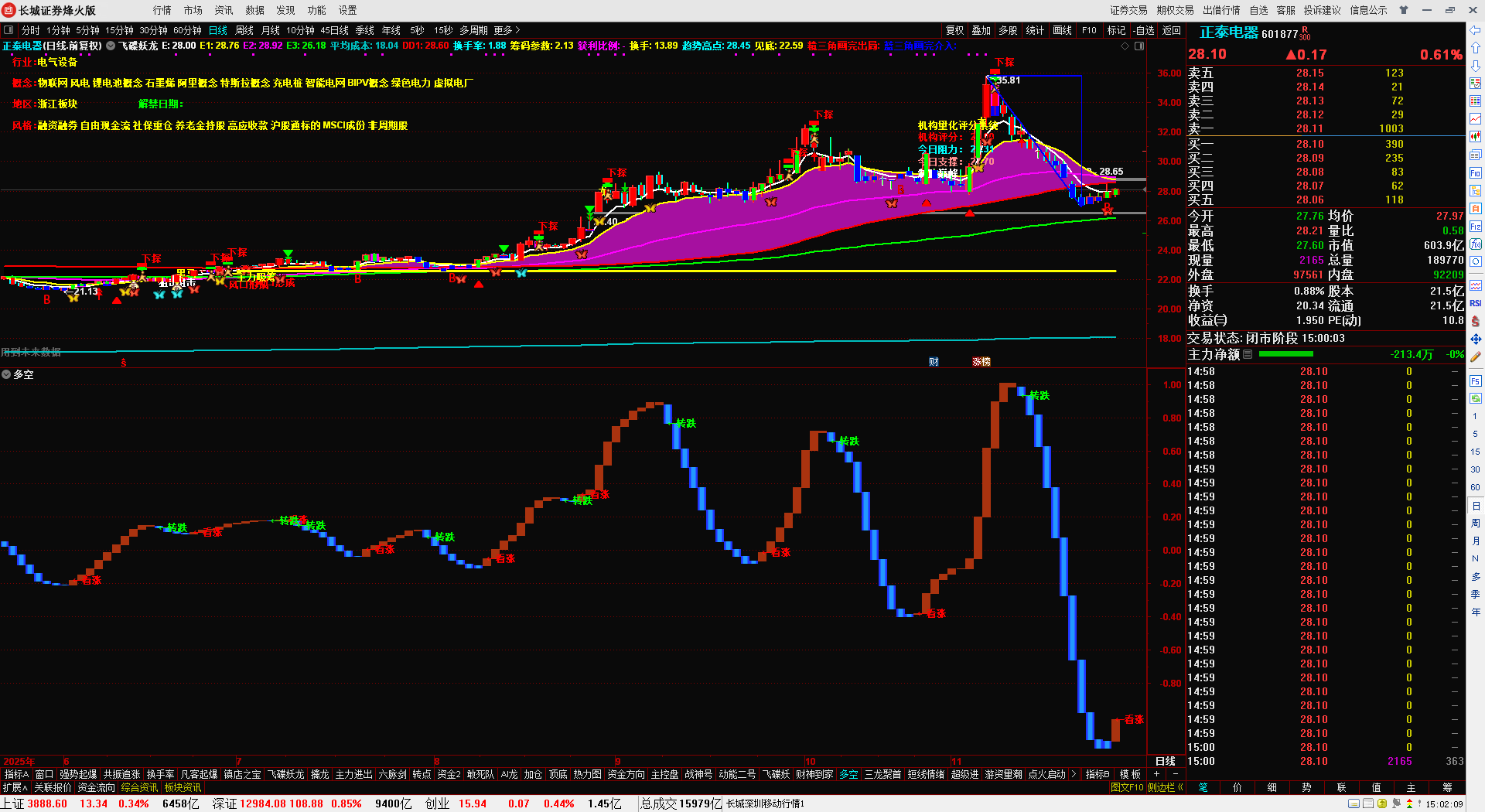This screenshot has width=1485, height=812.
Task: Expand the 更多 periods menu
Action: [507, 30]
